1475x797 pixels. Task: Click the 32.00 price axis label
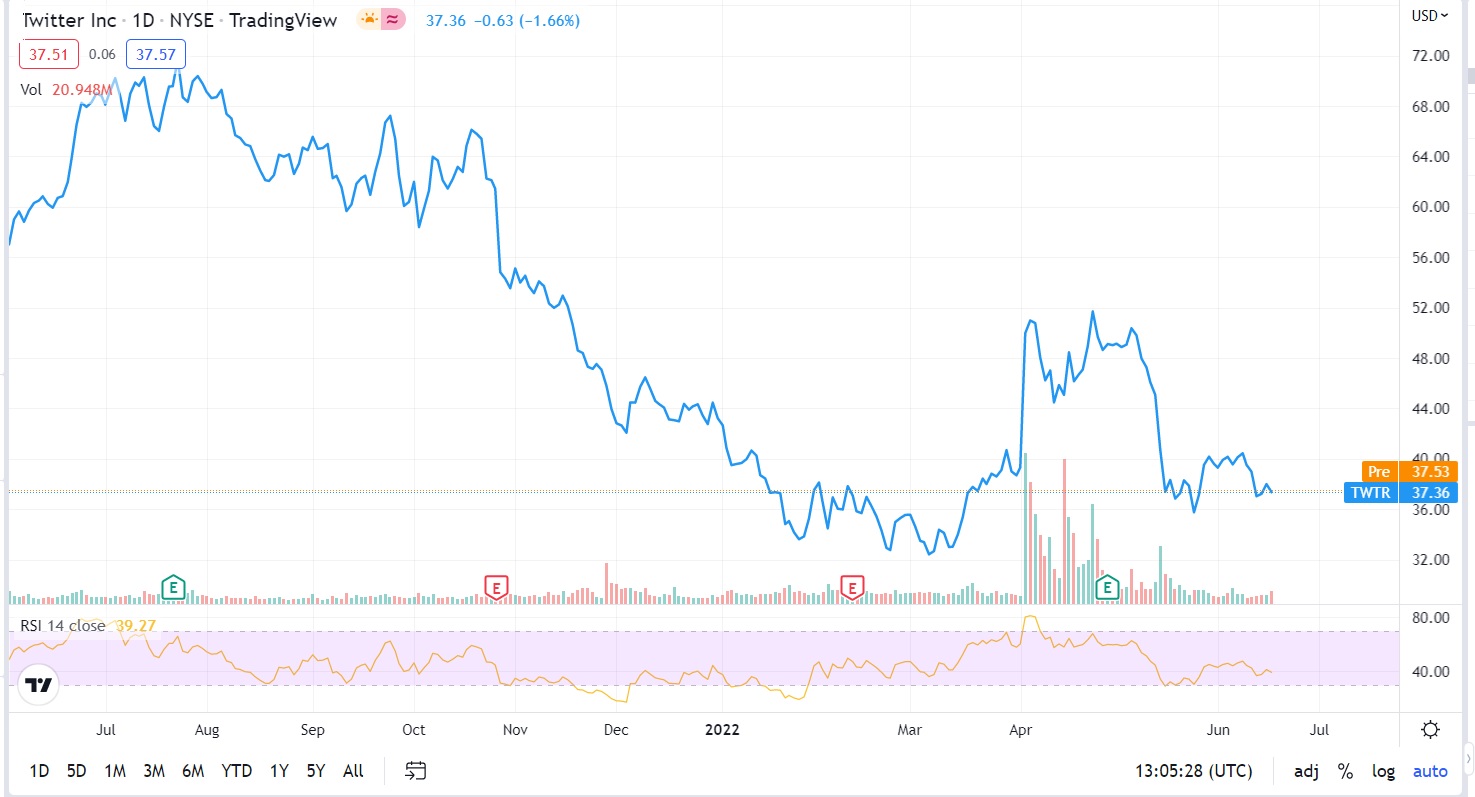1430,560
